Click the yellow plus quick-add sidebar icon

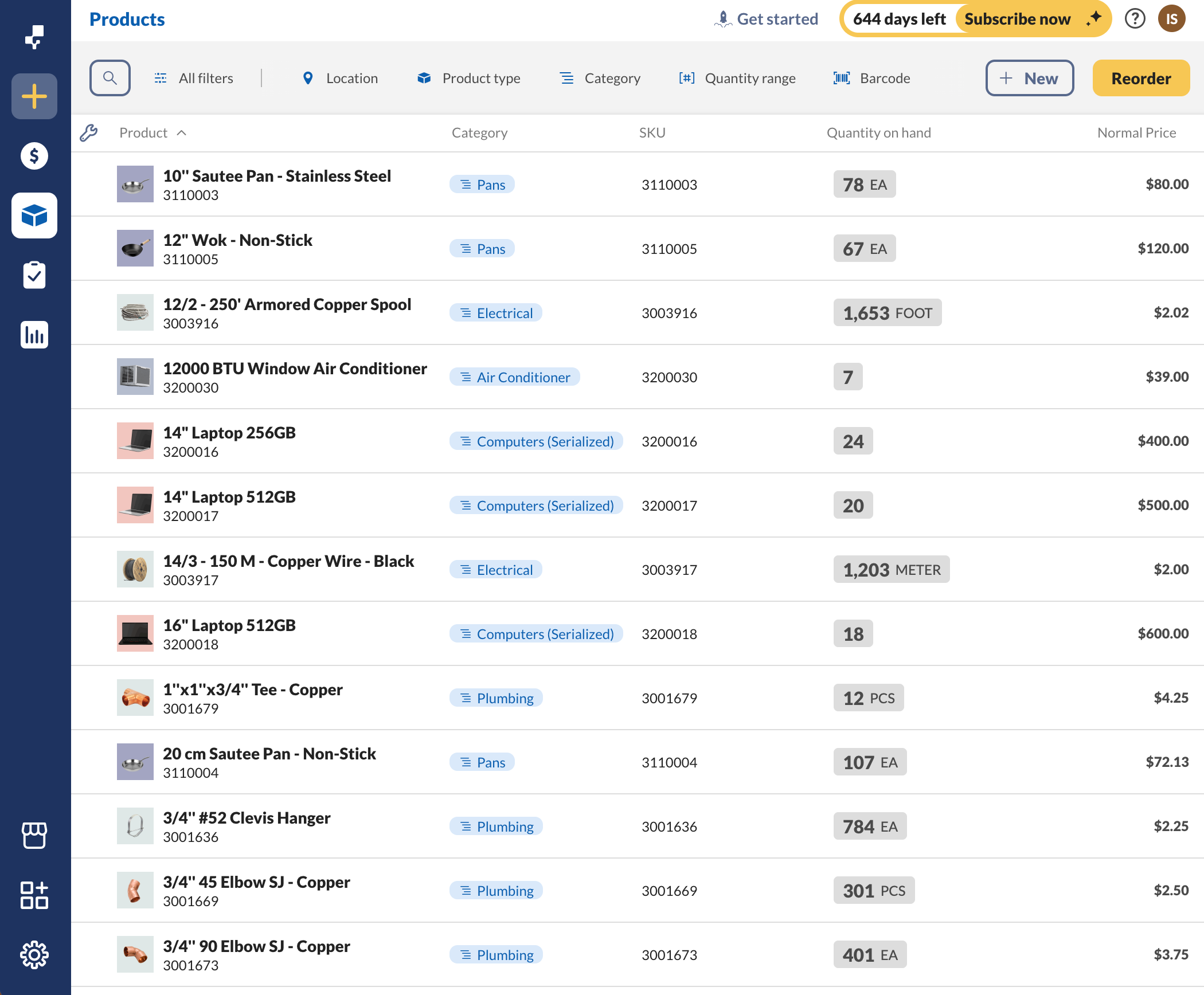[34, 96]
